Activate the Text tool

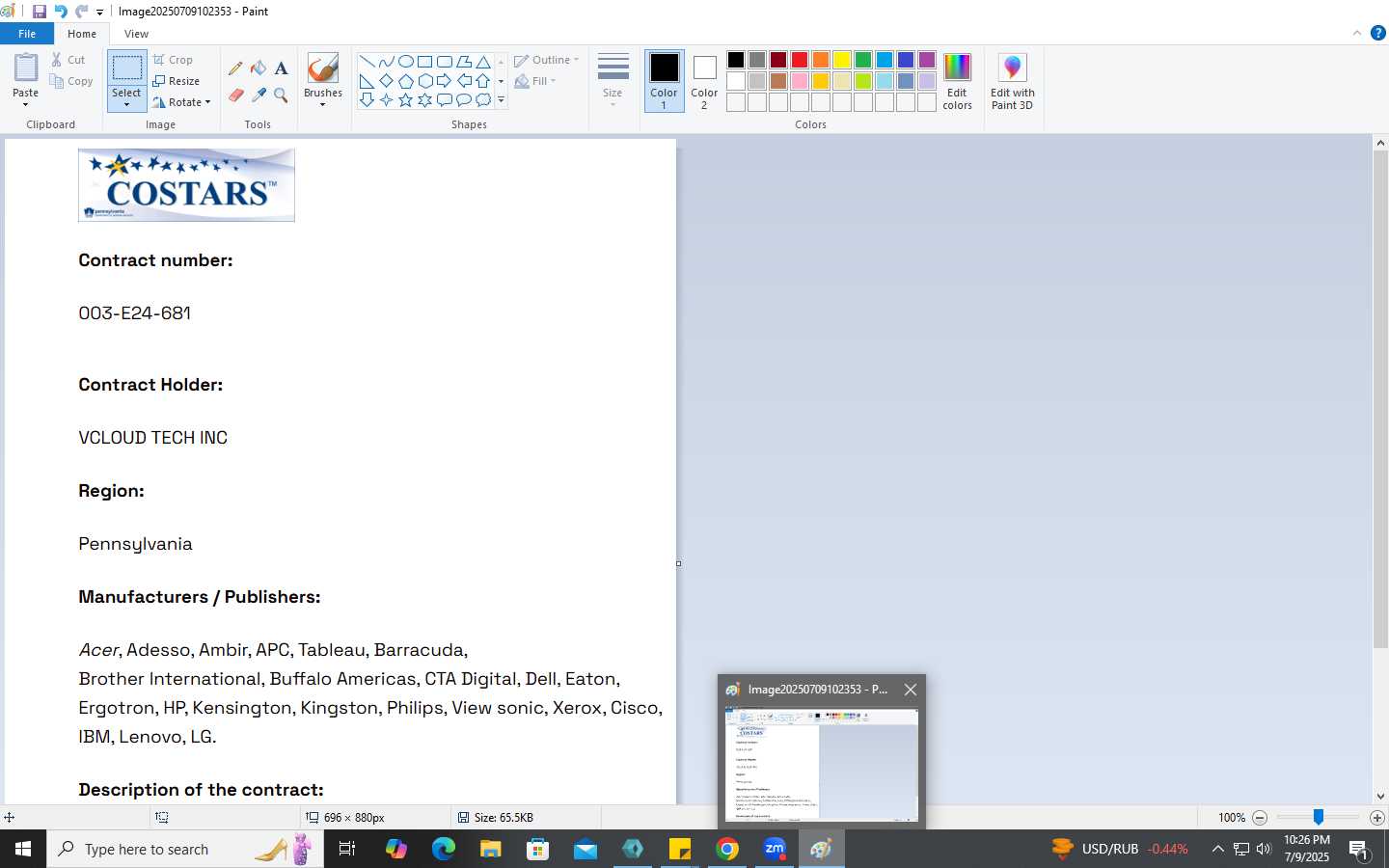(281, 68)
